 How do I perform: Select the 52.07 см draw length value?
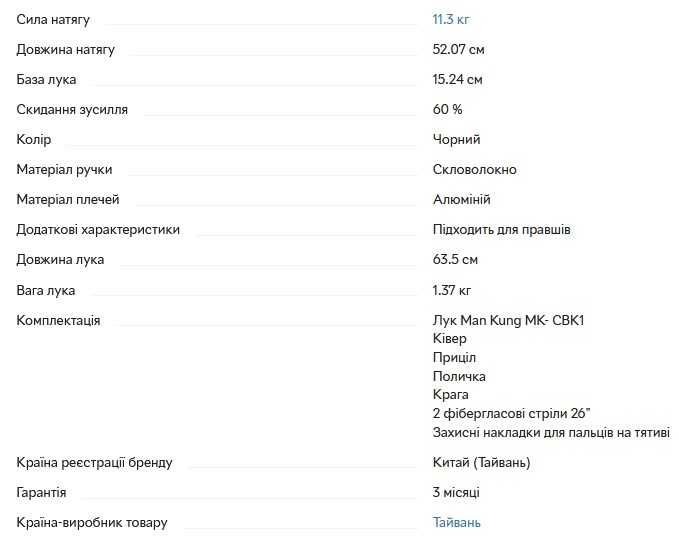458,49
